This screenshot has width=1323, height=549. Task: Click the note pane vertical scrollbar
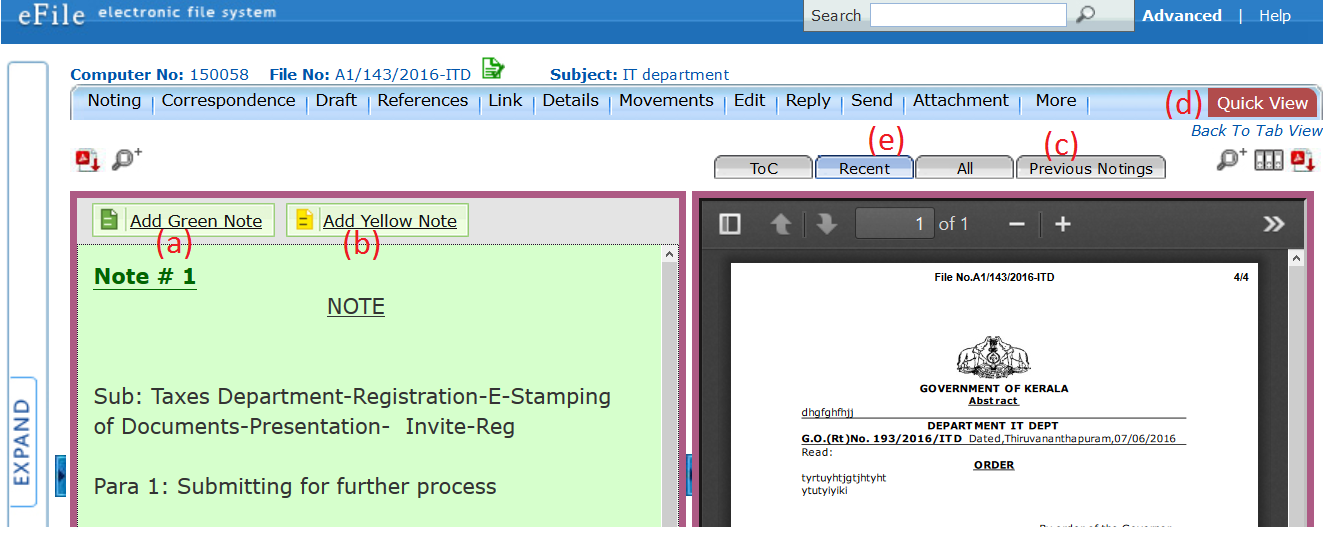pos(669,390)
